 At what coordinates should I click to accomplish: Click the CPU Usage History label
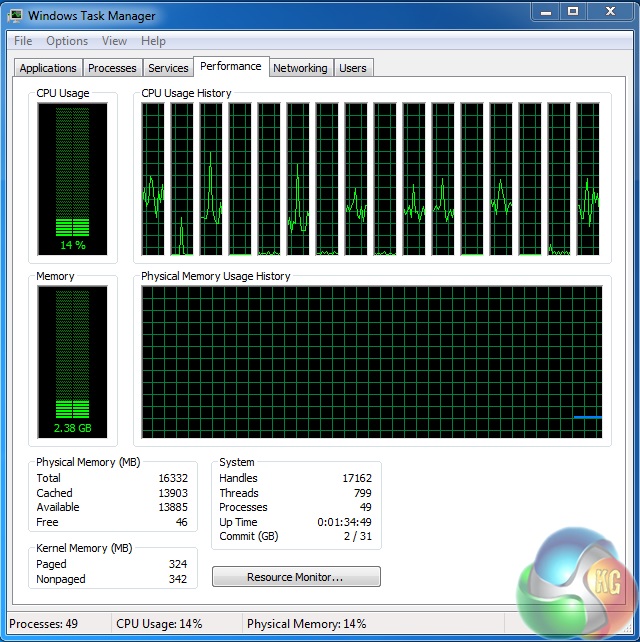click(186, 93)
